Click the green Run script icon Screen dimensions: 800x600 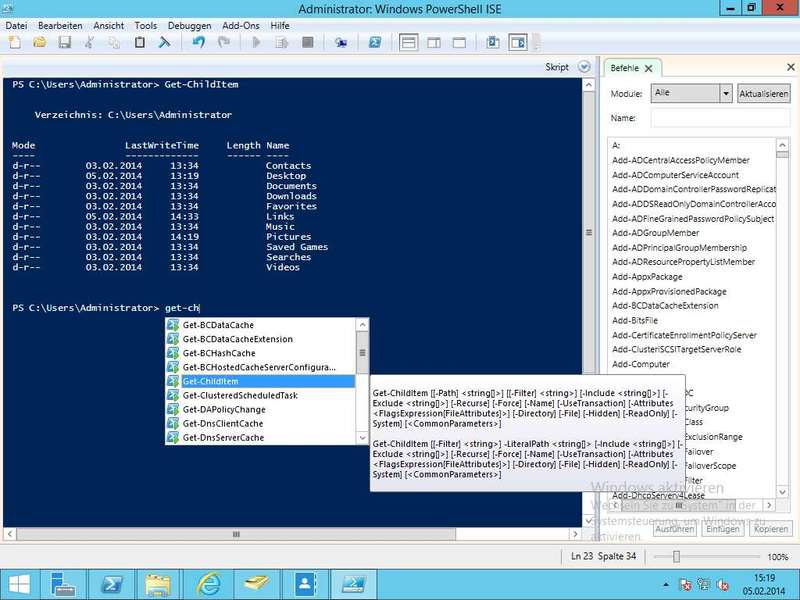(x=256, y=43)
